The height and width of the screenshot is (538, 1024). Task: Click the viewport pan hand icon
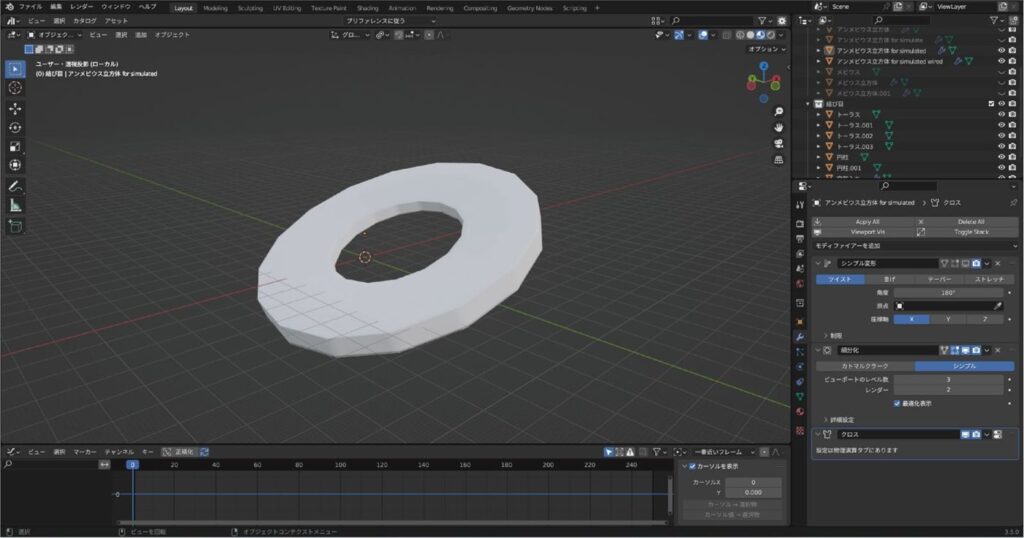[778, 127]
